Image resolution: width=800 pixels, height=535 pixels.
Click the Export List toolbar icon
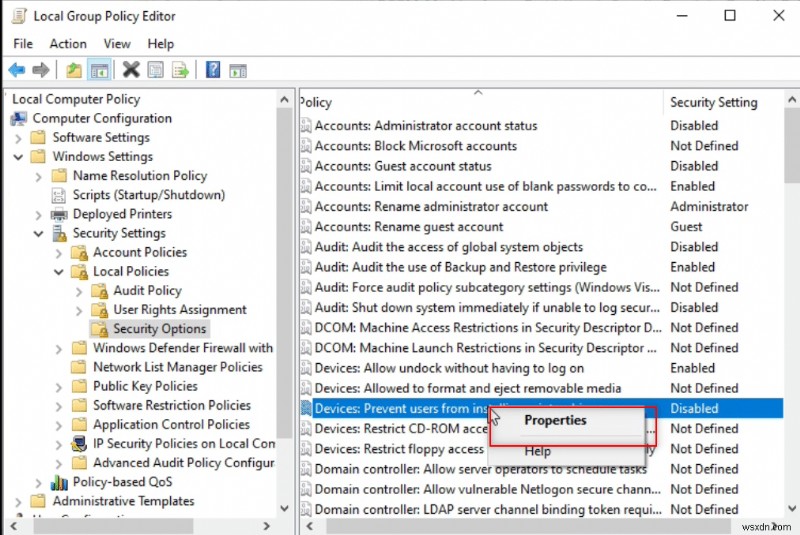pos(180,70)
